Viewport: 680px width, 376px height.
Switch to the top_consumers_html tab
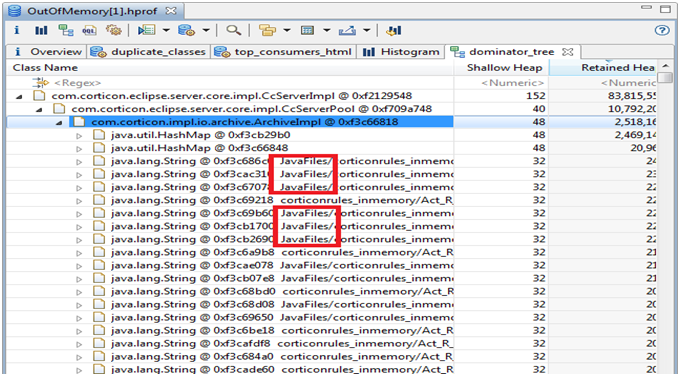(284, 52)
